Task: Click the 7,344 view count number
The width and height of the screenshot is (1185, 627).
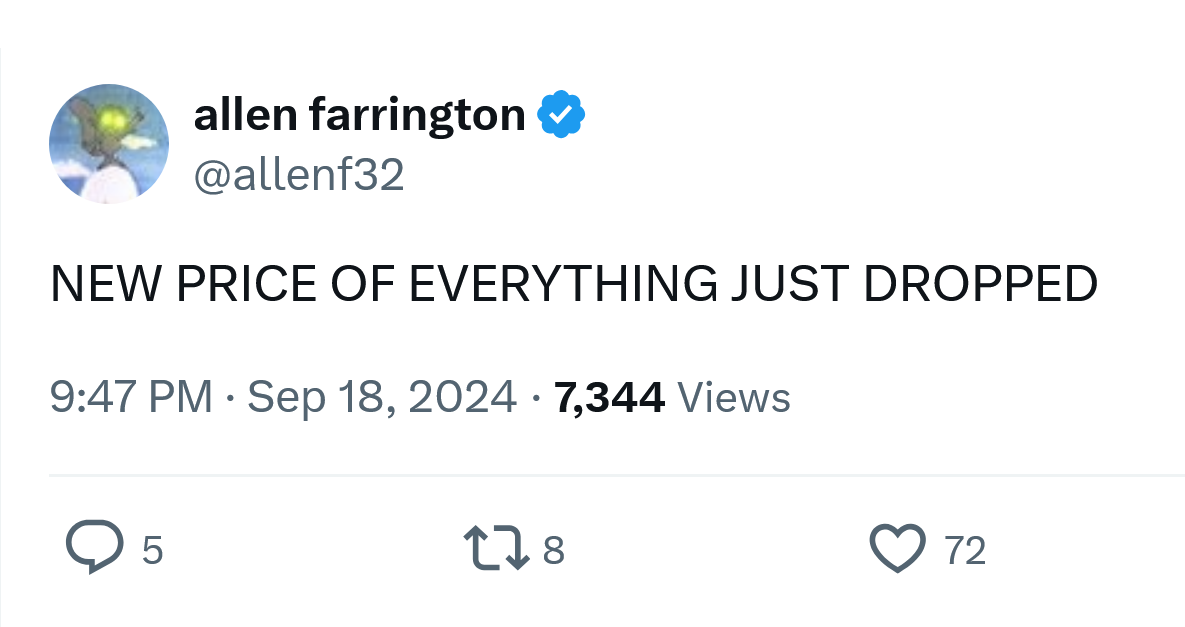Action: [609, 397]
